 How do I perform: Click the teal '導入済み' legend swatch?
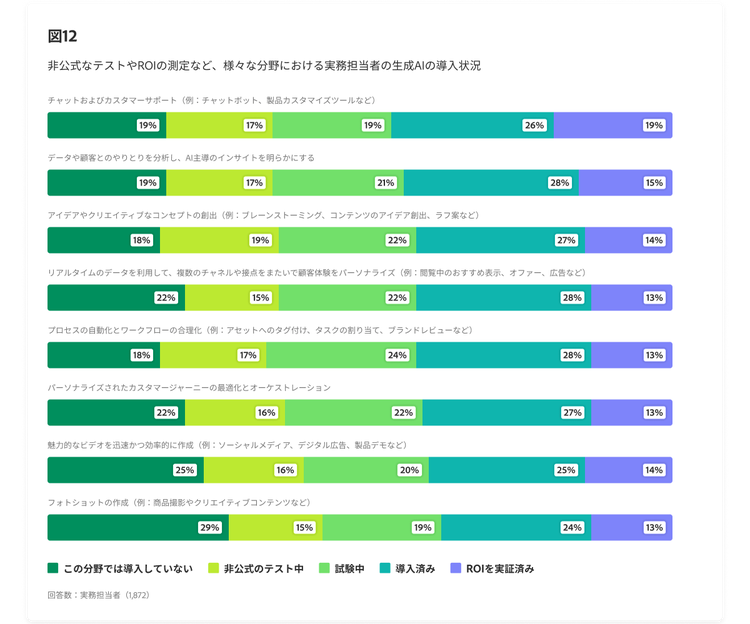point(385,568)
